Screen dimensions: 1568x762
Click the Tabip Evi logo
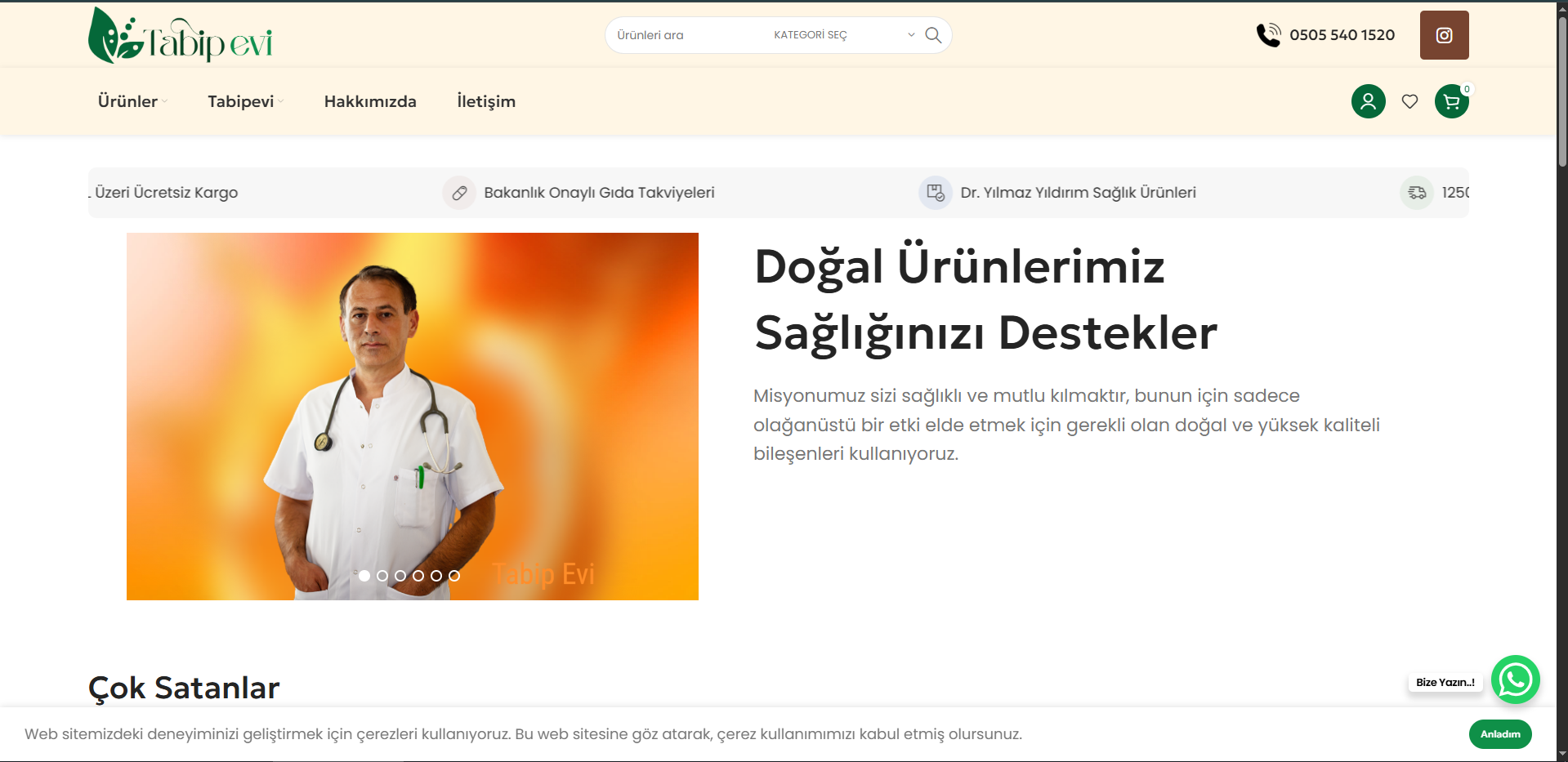pos(181,36)
